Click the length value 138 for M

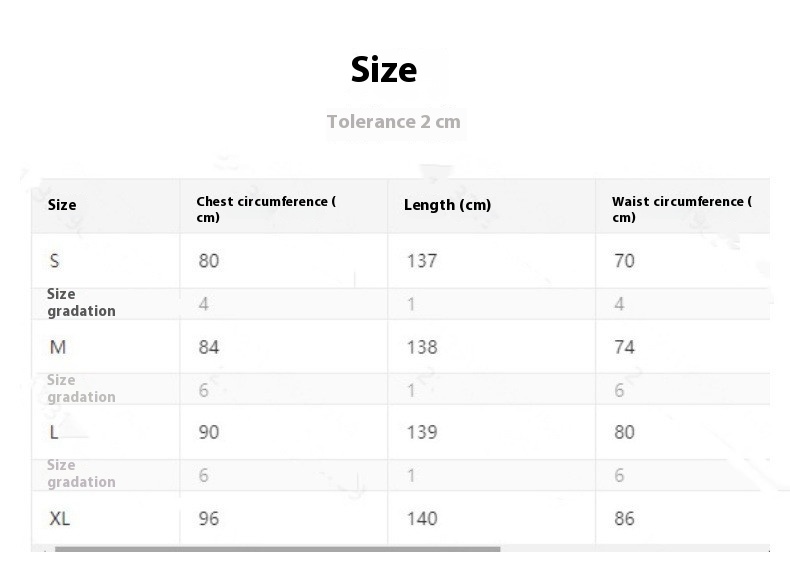(x=422, y=347)
